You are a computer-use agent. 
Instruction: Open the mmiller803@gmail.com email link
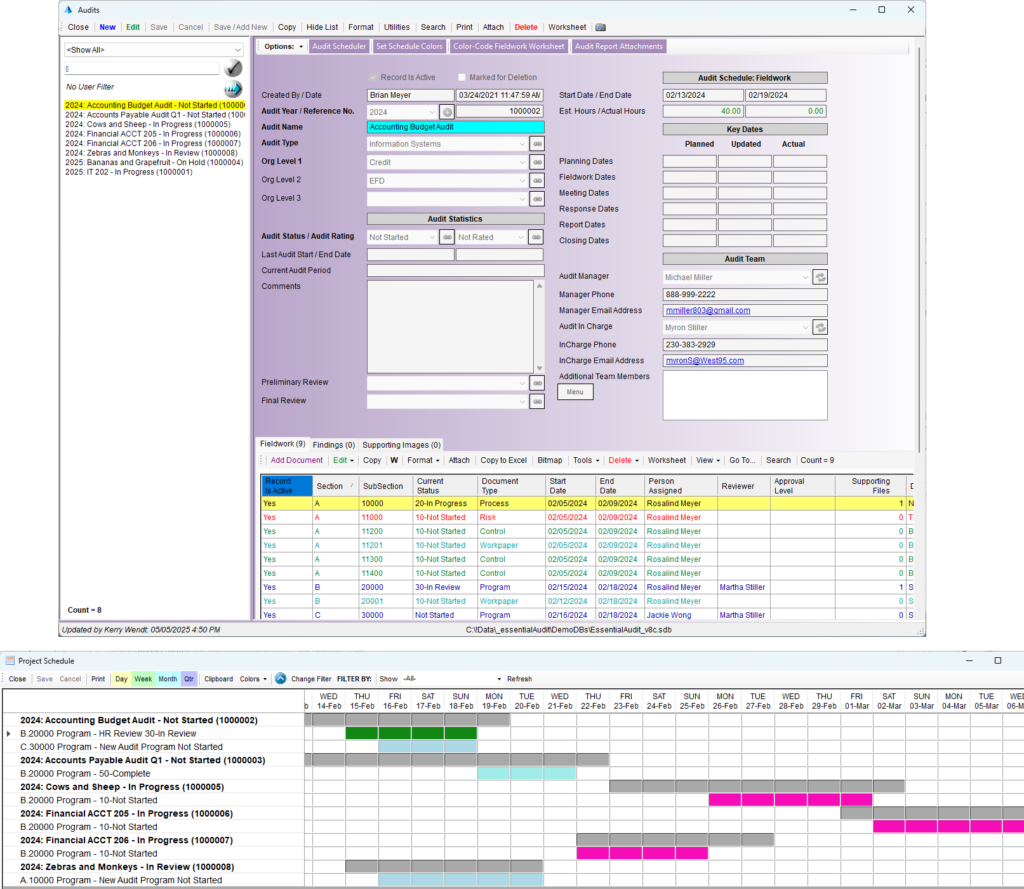[708, 311]
